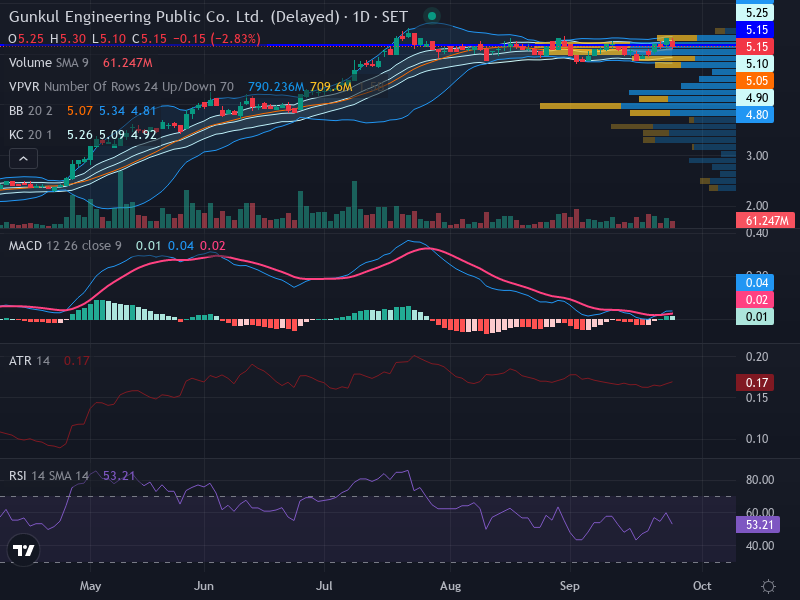Click the green market status dot

pos(432,16)
